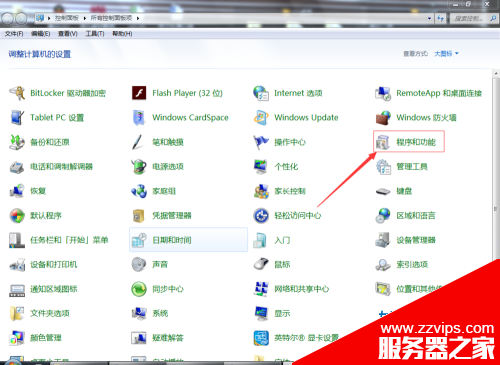
Task: Open 同步中心 green icon
Action: (139, 289)
